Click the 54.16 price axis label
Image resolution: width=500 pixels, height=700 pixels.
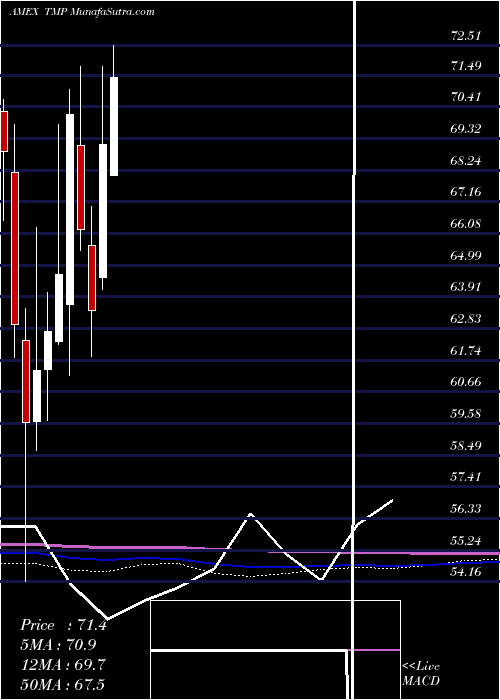(x=467, y=572)
